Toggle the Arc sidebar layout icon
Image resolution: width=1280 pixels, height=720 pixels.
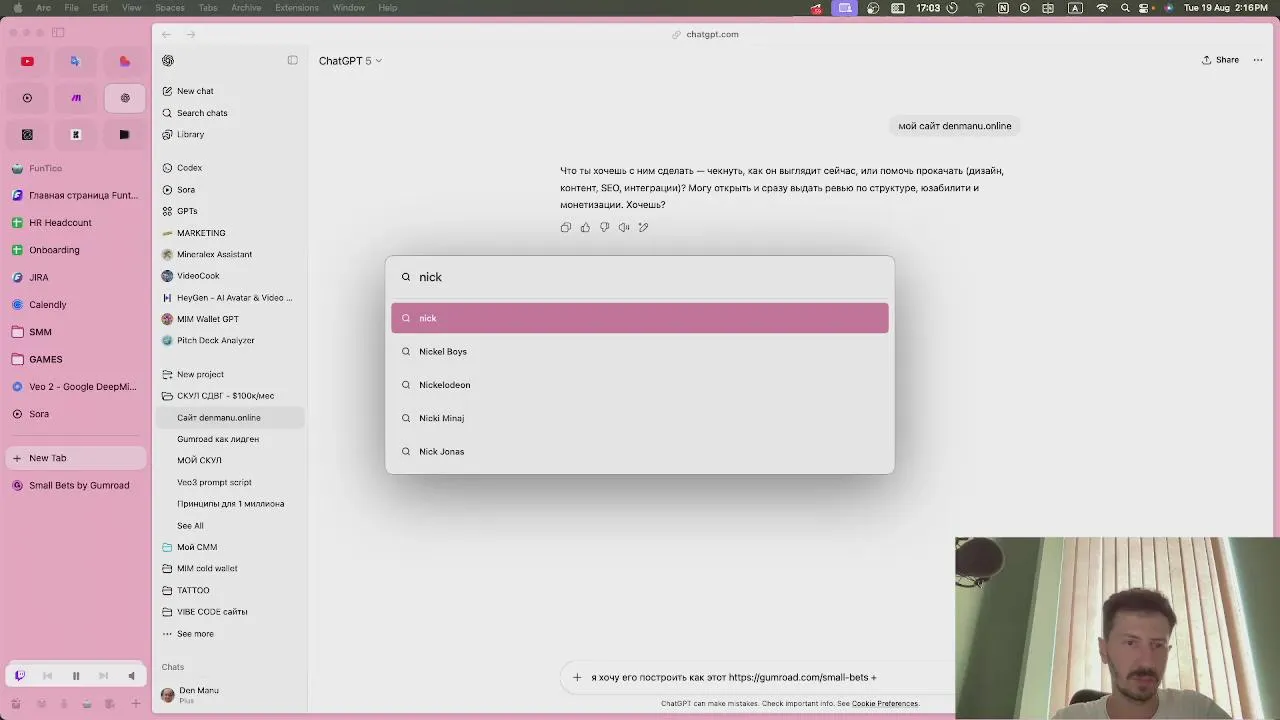click(58, 33)
